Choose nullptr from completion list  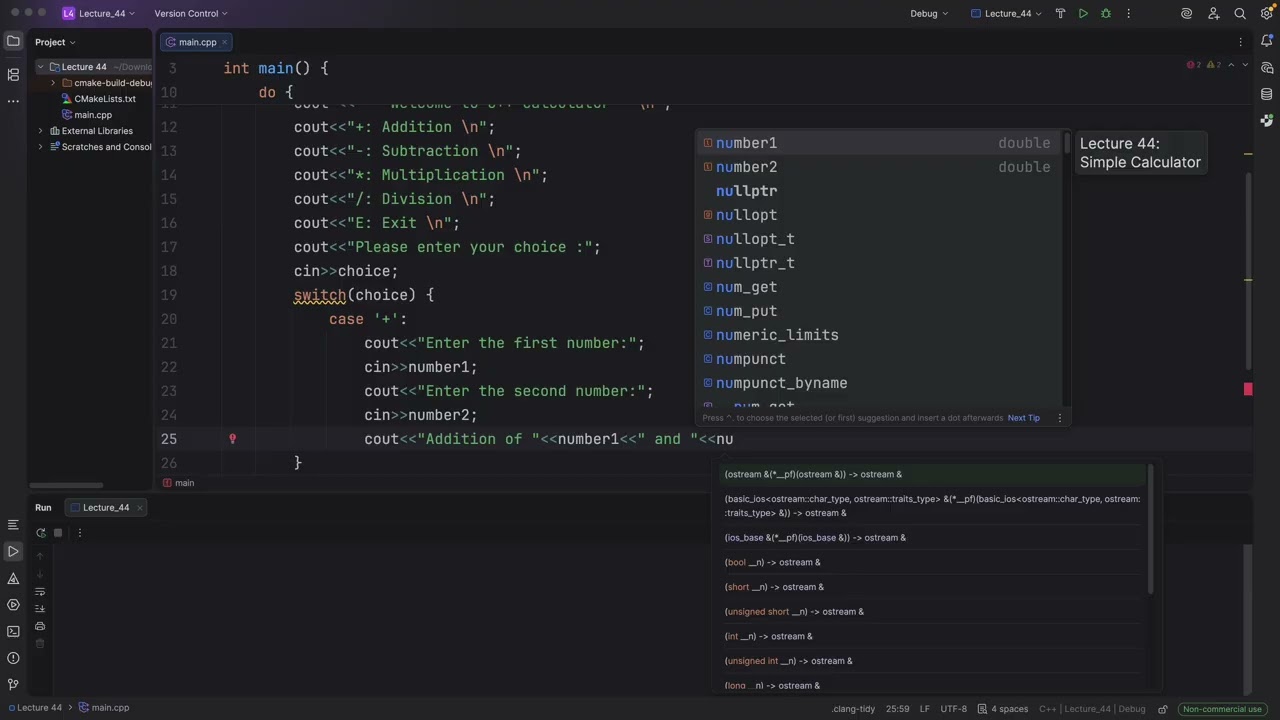(x=879, y=191)
